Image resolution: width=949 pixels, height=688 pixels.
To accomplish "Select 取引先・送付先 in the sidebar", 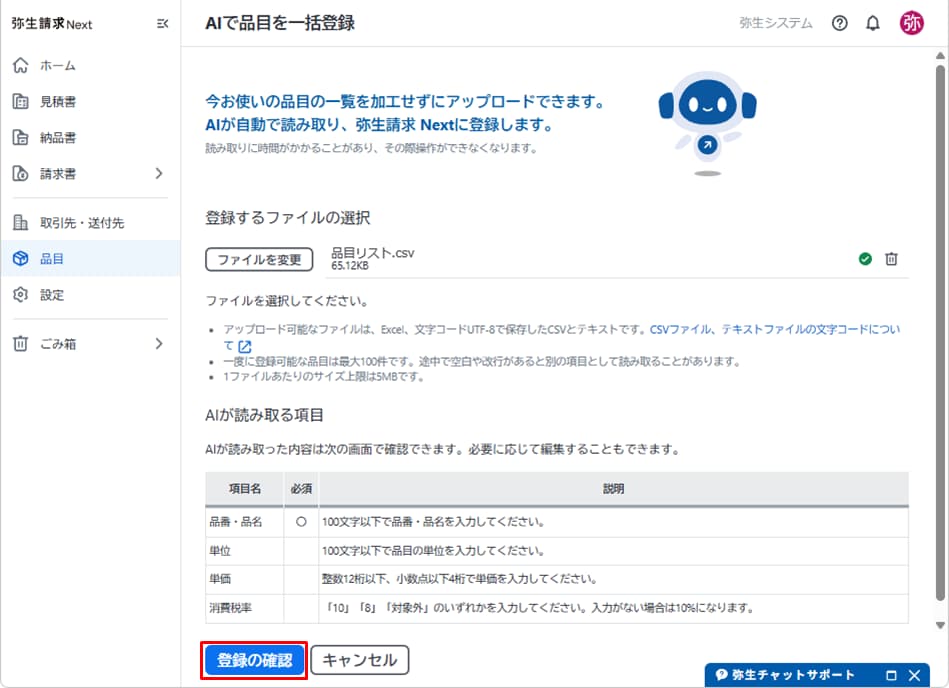I will click(x=81, y=223).
